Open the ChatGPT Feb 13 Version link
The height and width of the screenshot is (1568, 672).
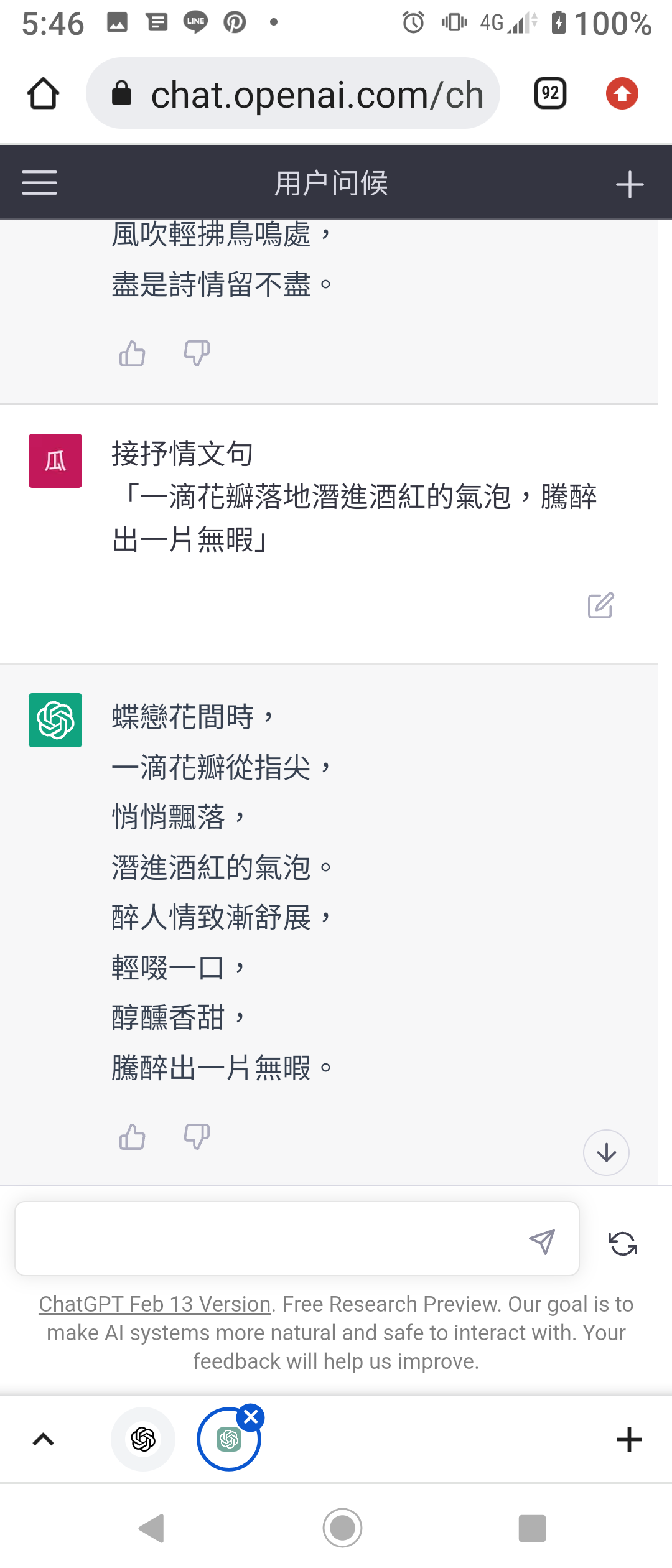(155, 1304)
